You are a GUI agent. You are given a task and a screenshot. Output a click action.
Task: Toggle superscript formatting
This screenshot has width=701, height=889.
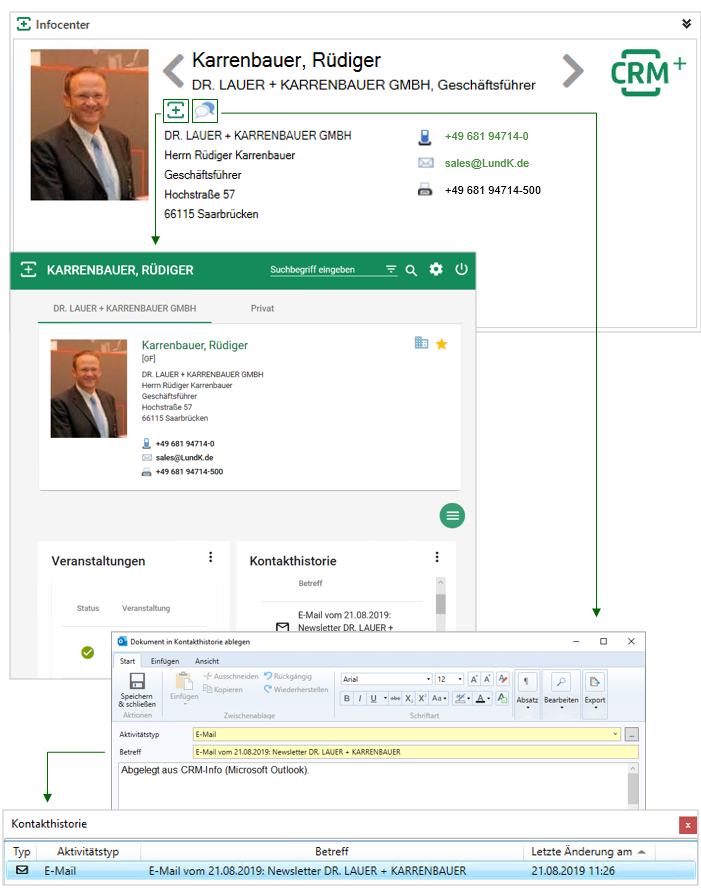(422, 698)
